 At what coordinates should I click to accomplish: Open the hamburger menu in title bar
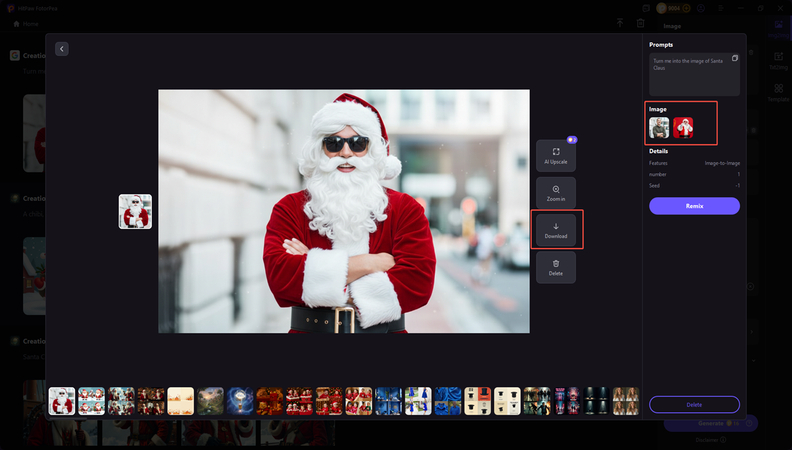(721, 8)
